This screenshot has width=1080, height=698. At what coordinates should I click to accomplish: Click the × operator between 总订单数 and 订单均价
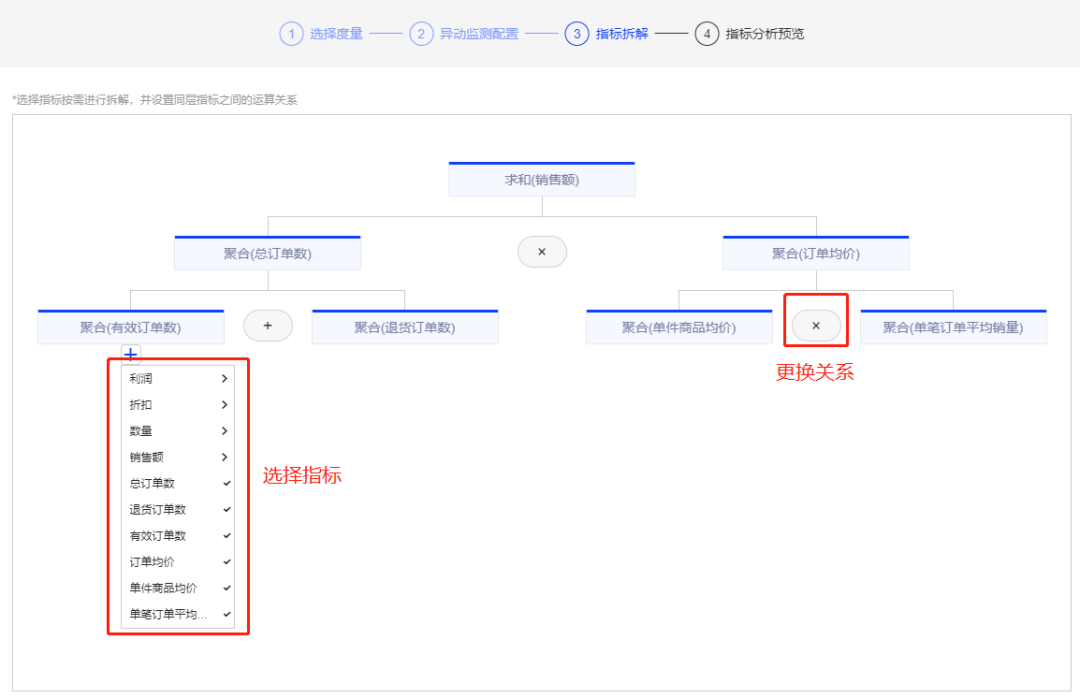point(542,252)
